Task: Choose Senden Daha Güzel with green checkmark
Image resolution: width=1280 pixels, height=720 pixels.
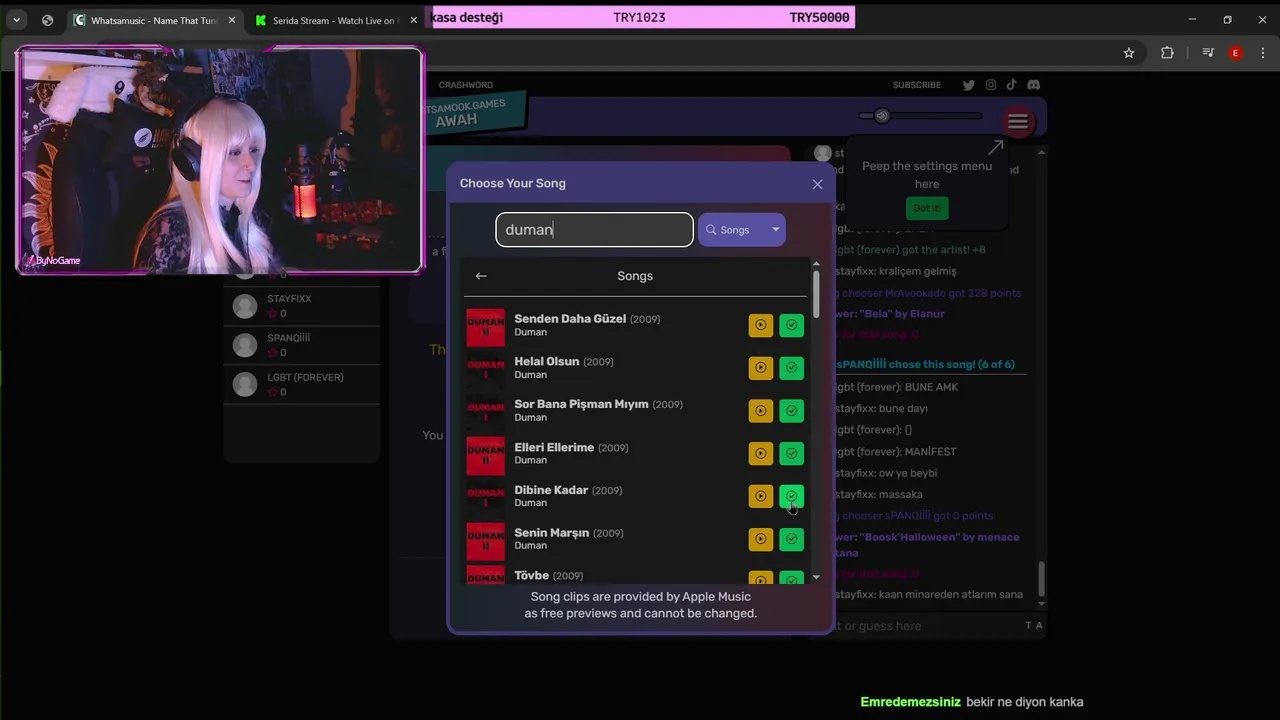Action: tap(791, 325)
